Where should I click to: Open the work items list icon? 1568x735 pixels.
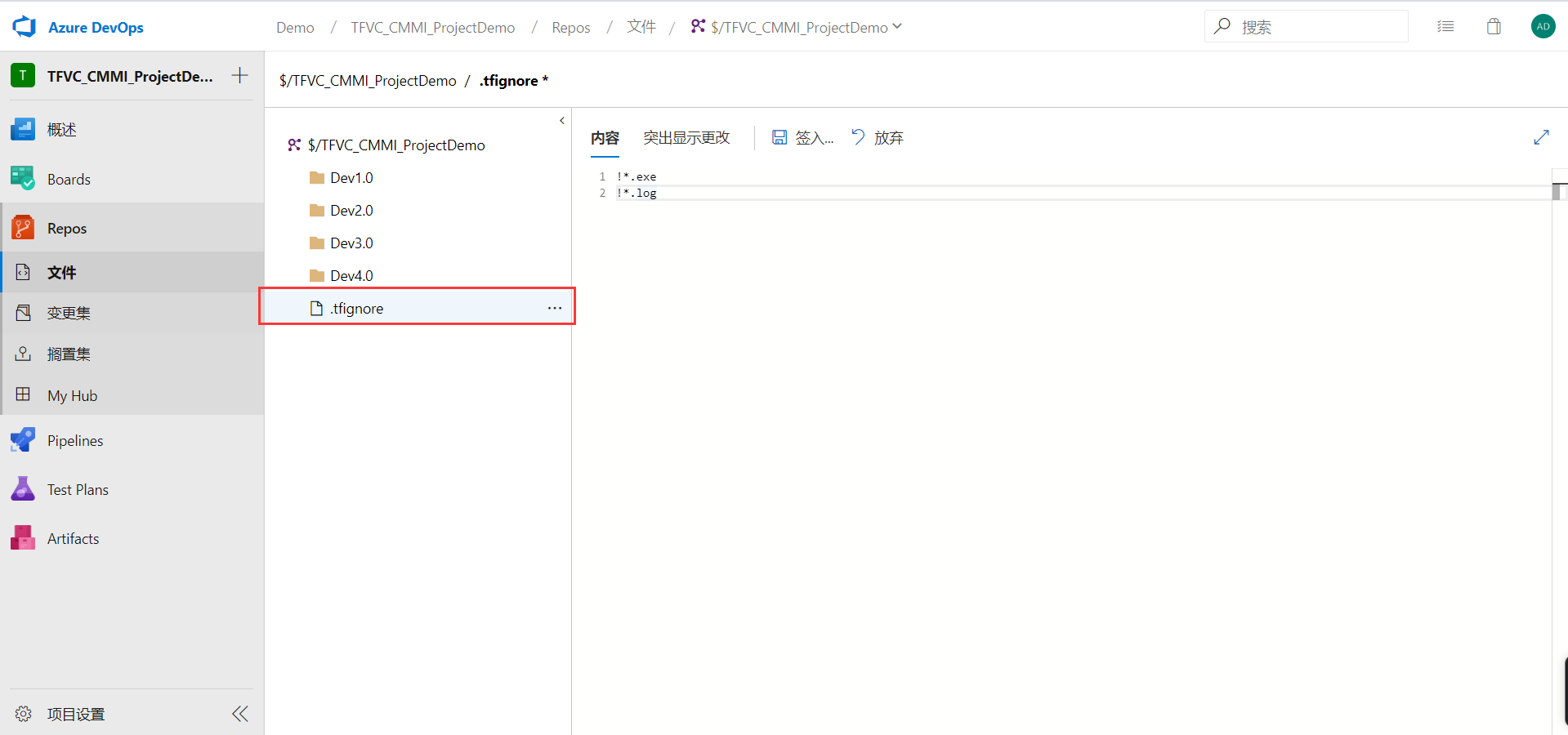coord(1445,26)
